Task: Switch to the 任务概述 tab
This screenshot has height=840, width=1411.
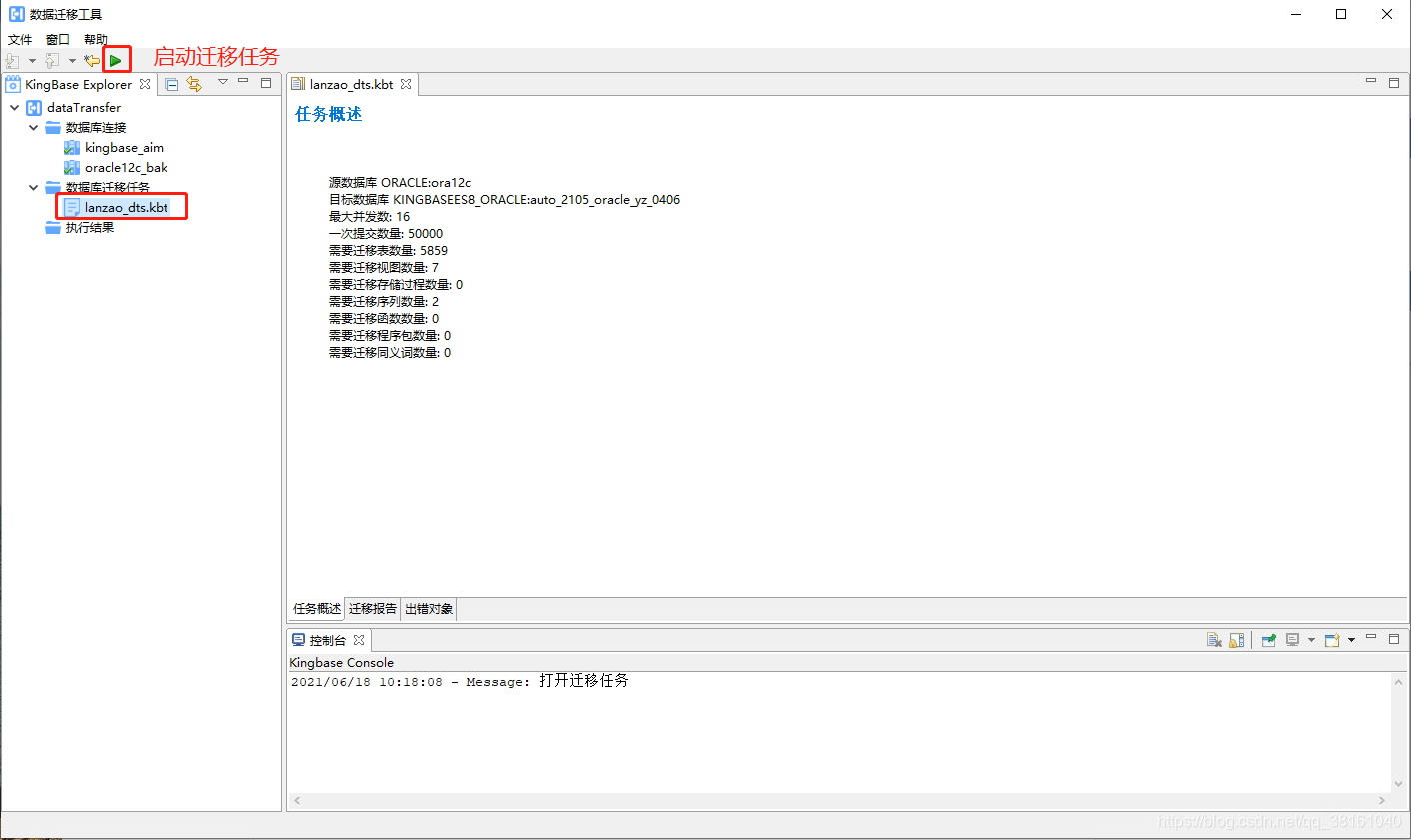Action: (x=317, y=608)
